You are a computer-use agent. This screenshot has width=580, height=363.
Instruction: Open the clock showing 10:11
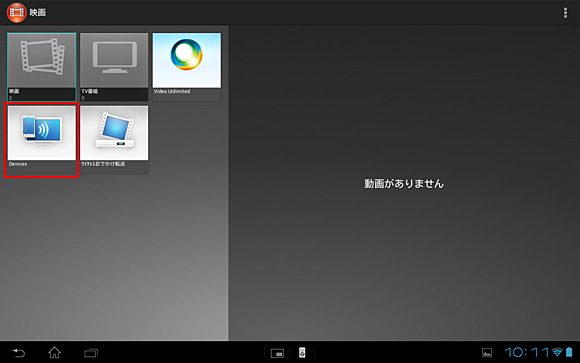[527, 352]
